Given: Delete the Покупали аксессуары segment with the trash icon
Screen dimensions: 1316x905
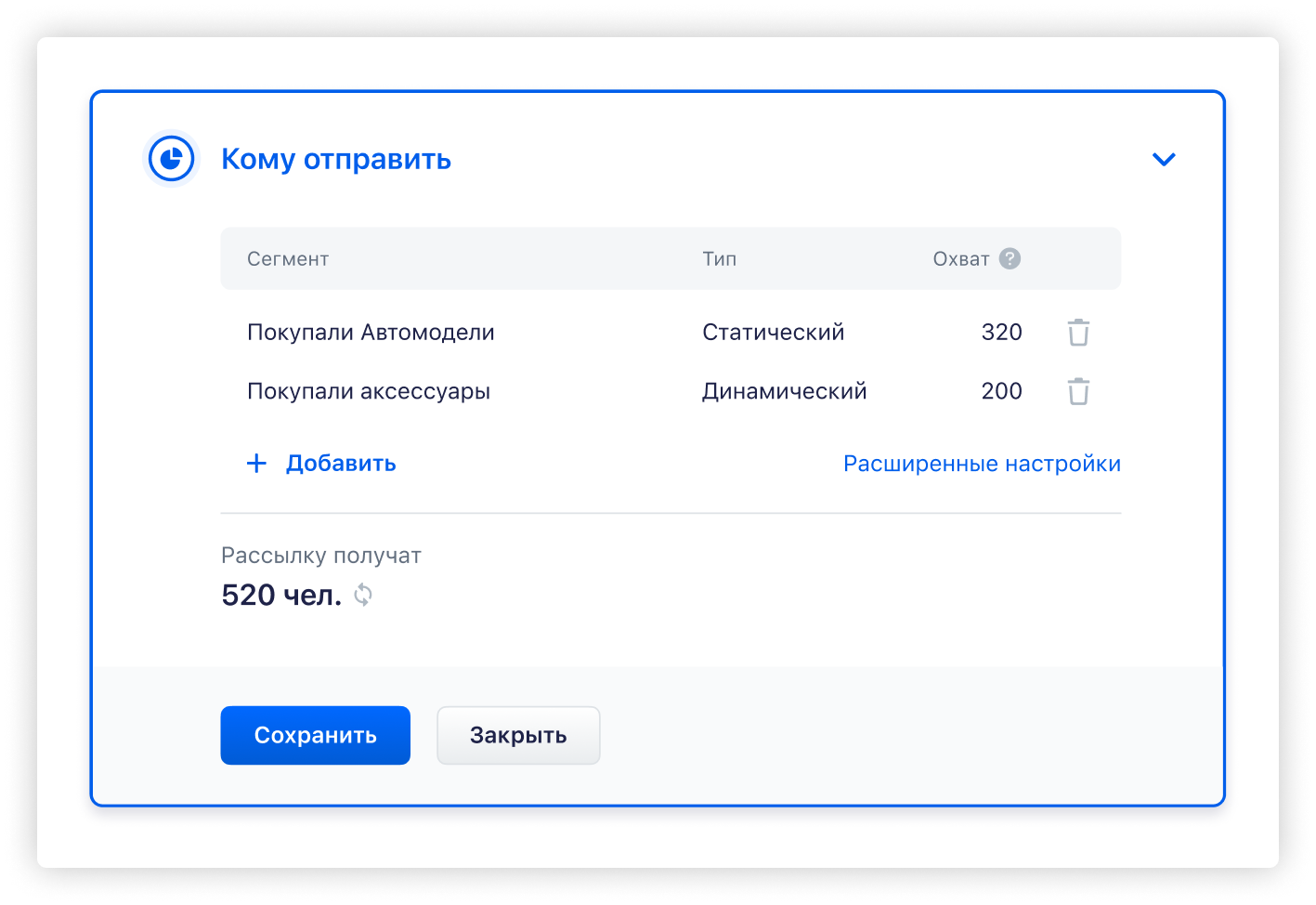Looking at the screenshot, I should (x=1078, y=391).
